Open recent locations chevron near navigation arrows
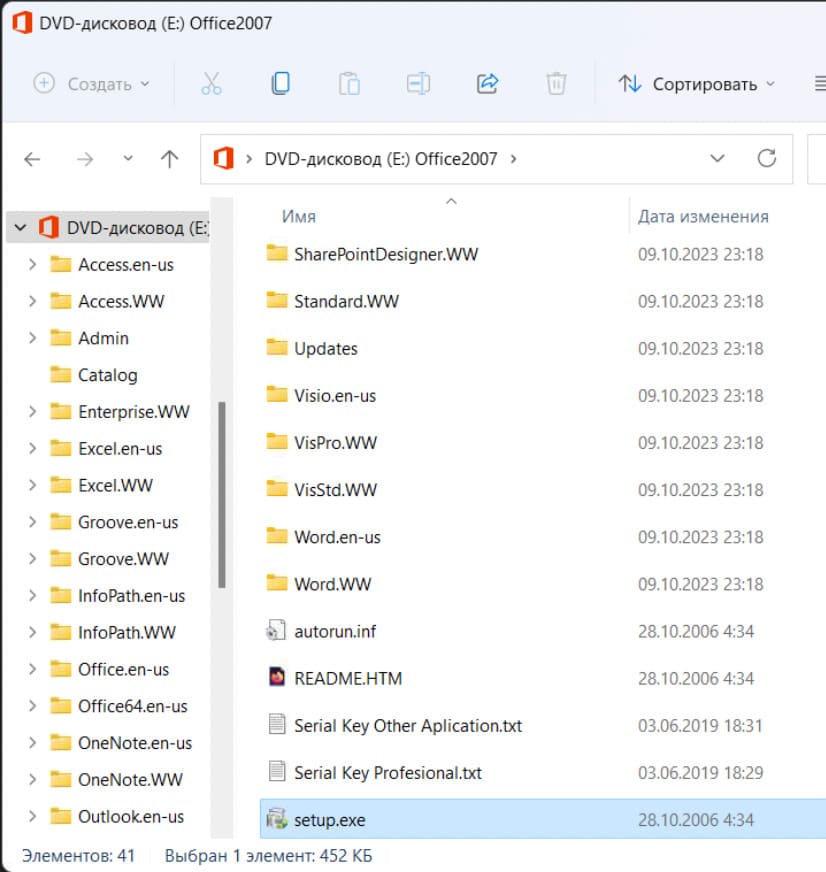 click(127, 159)
